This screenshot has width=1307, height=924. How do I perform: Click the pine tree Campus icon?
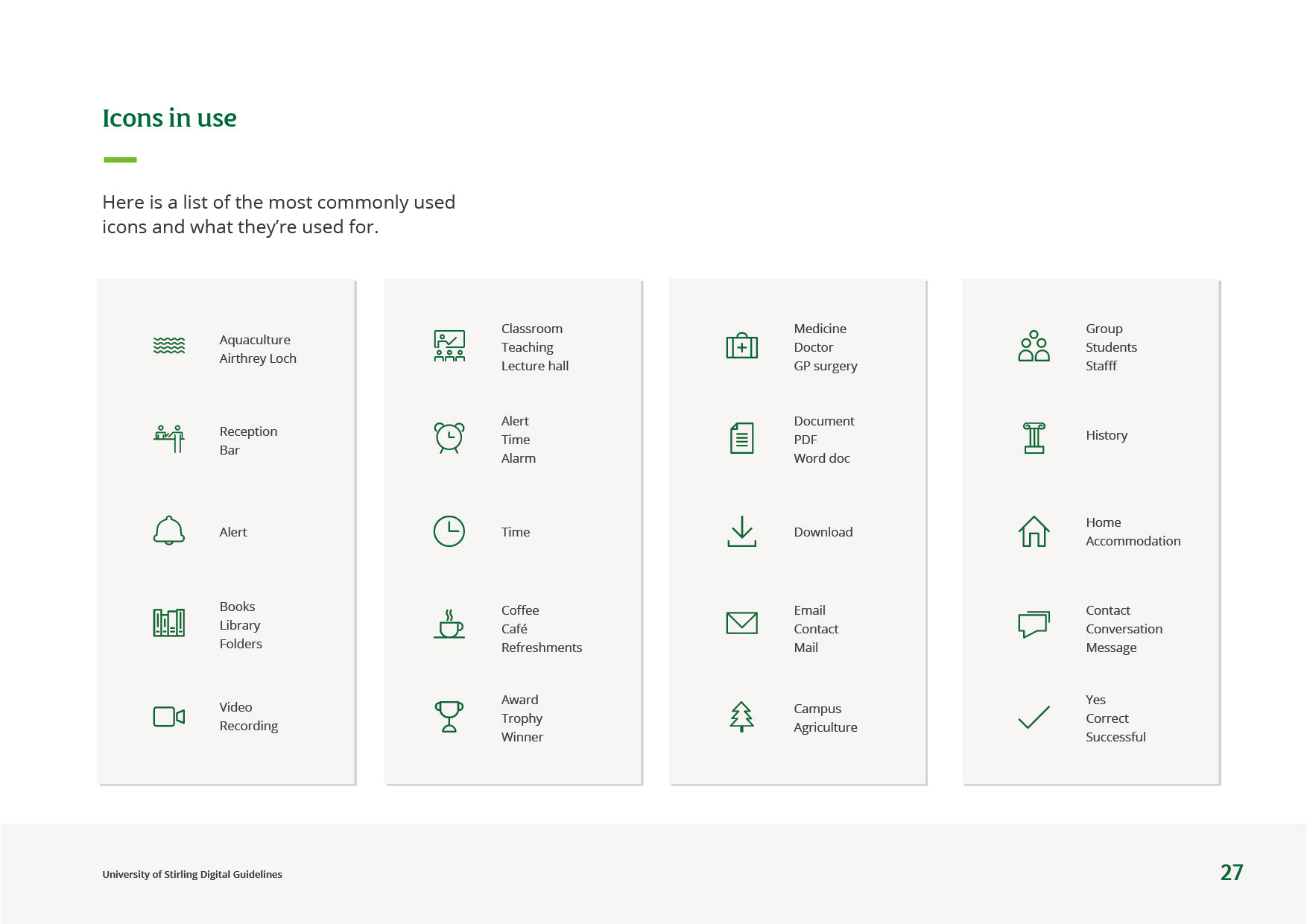point(742,717)
